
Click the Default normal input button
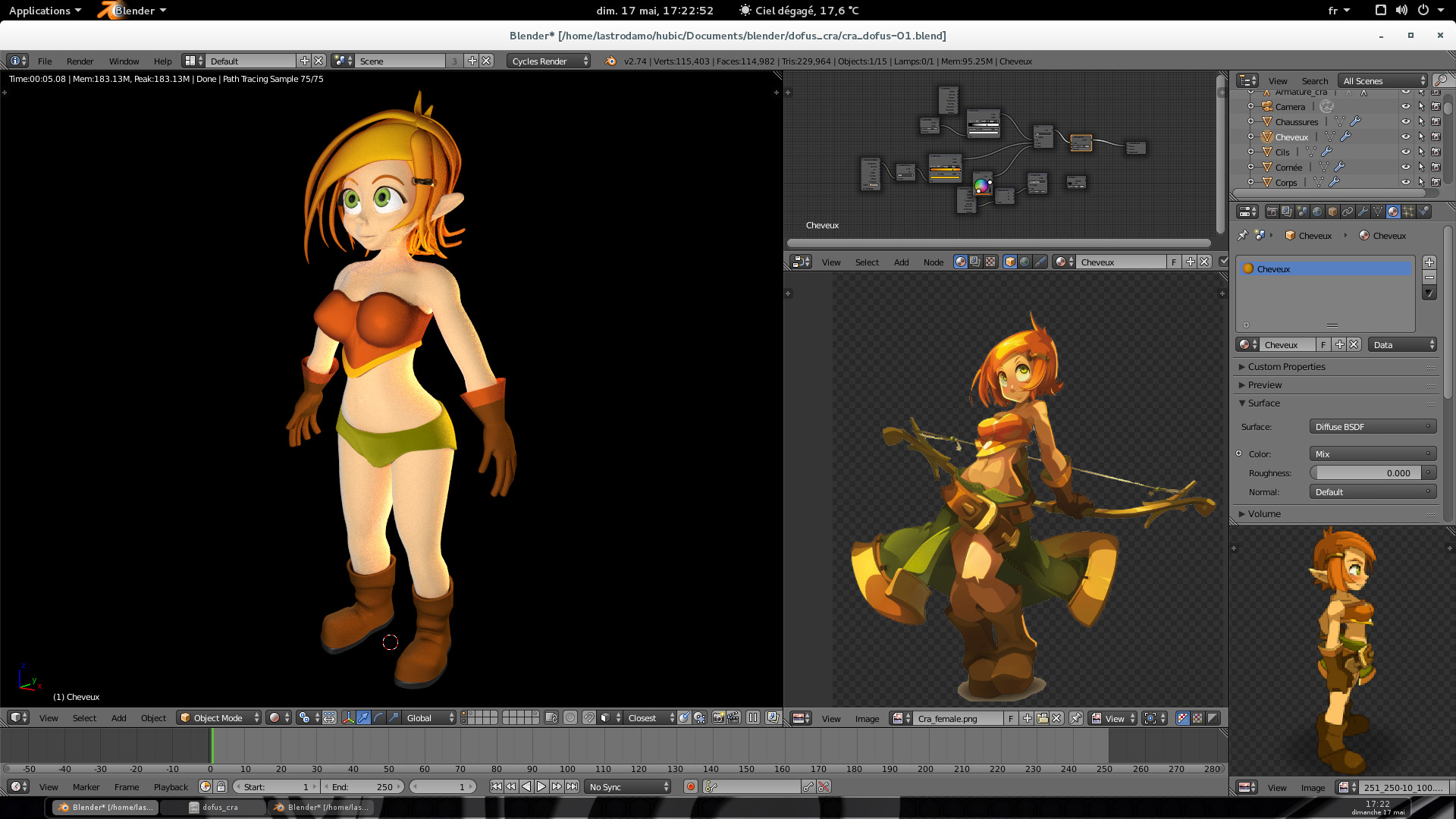(x=1373, y=492)
